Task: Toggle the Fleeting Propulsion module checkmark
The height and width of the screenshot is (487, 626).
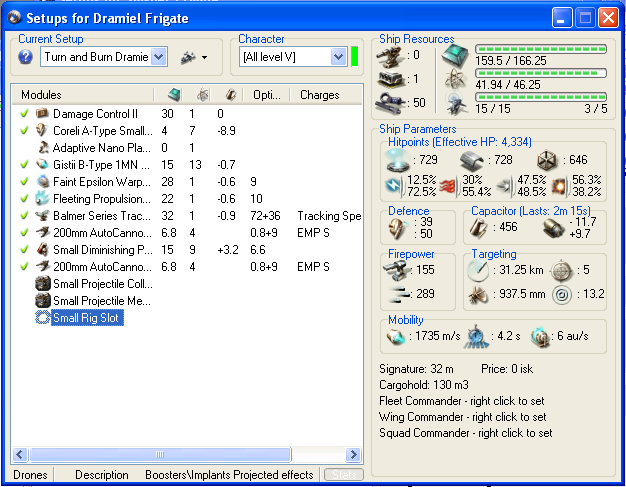Action: (x=24, y=198)
